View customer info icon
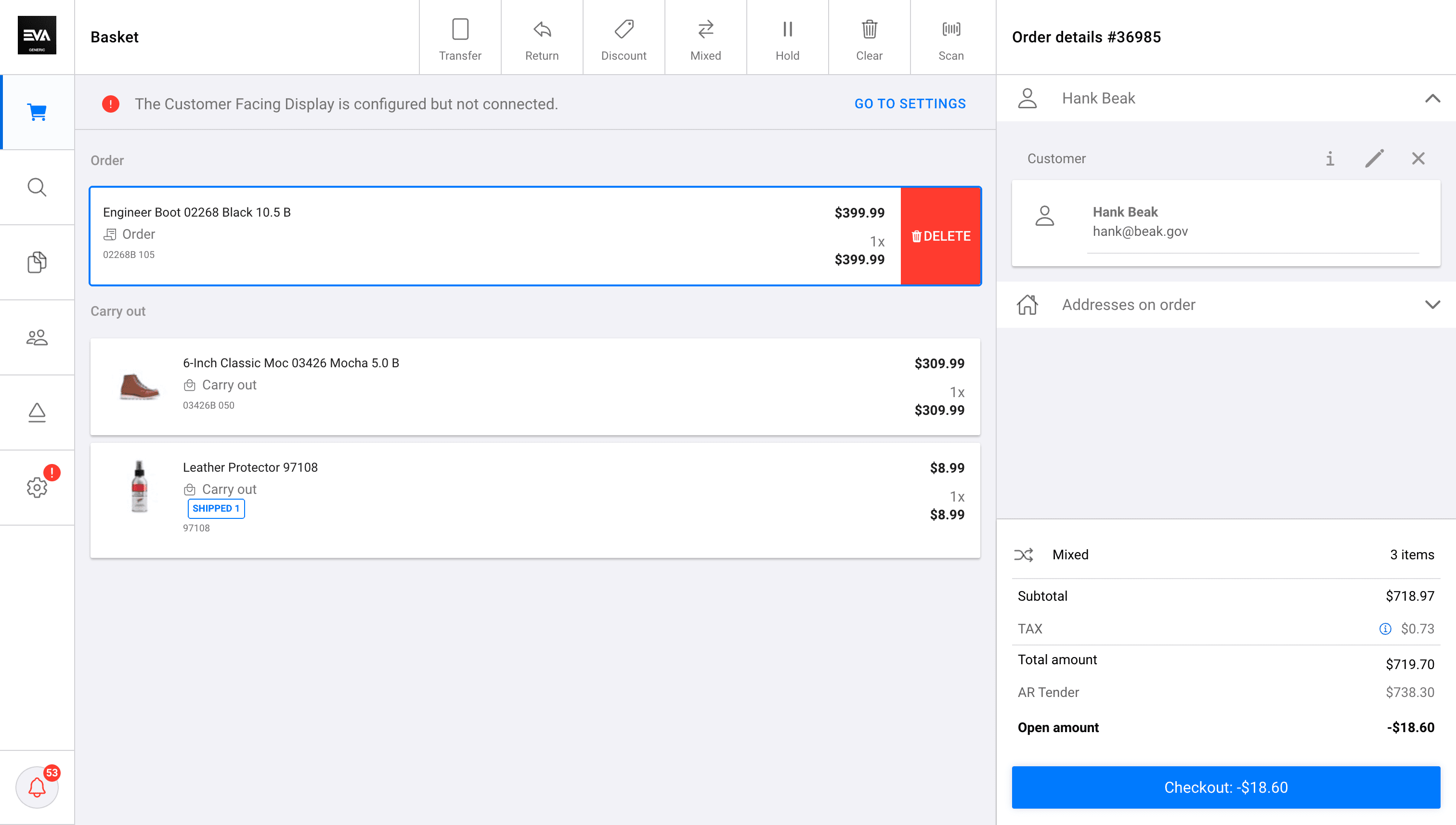 (x=1330, y=159)
